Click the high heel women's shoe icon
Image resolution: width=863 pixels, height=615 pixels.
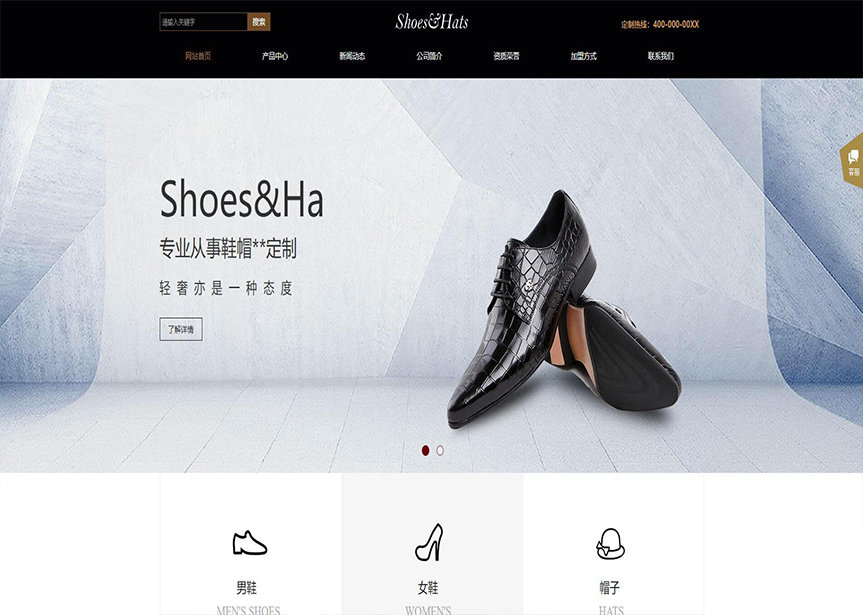coord(429,542)
